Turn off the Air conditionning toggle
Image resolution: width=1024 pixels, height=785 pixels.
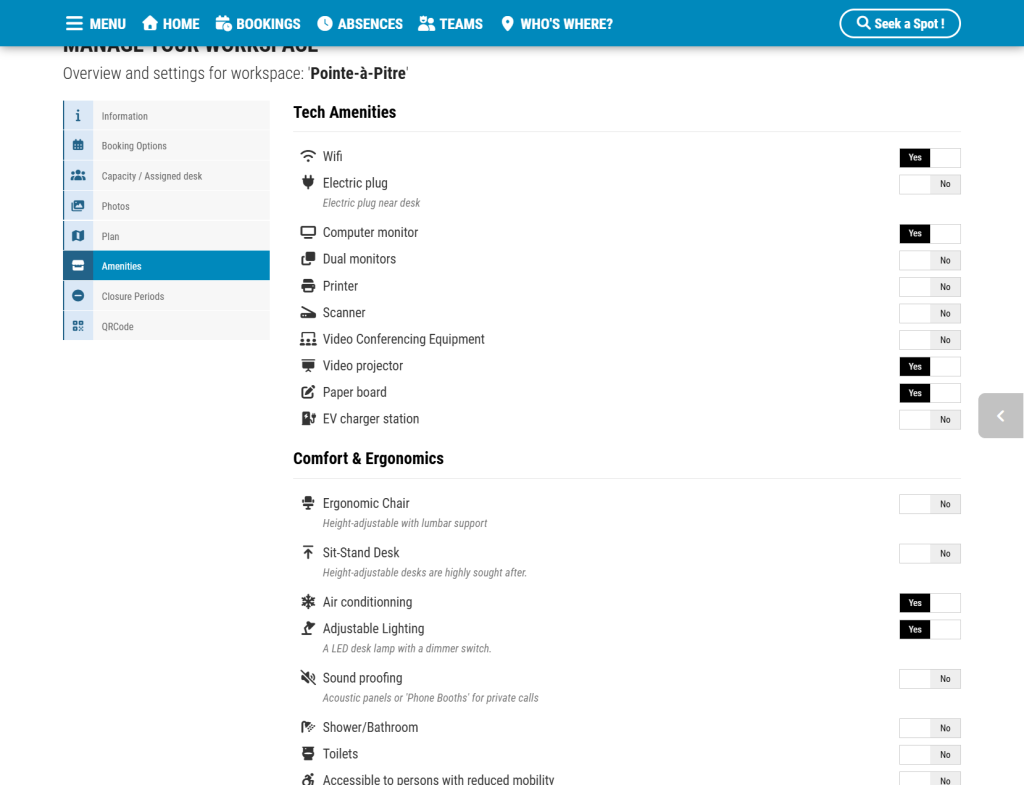tap(929, 603)
